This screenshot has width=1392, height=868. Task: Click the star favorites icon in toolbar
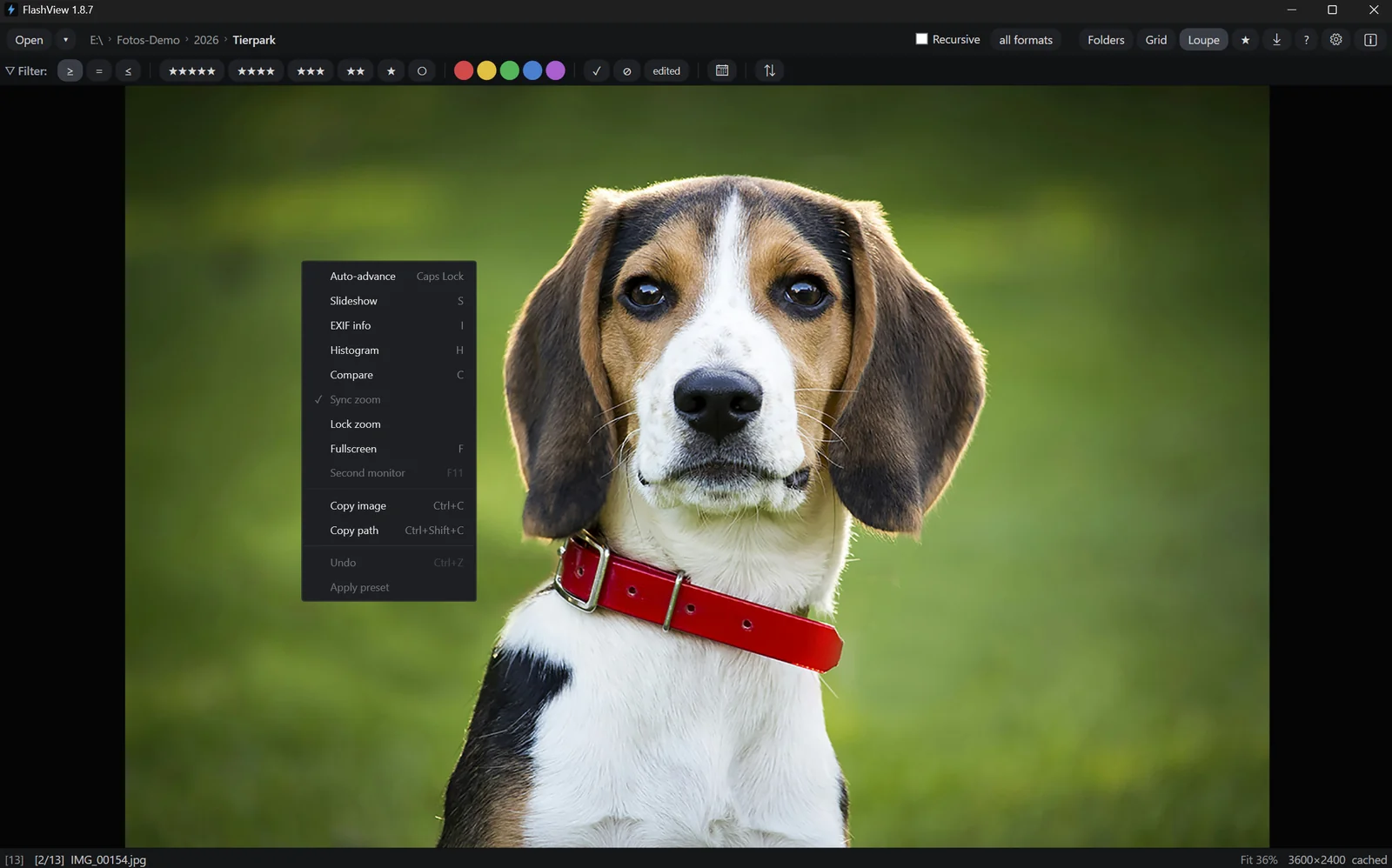(1245, 40)
